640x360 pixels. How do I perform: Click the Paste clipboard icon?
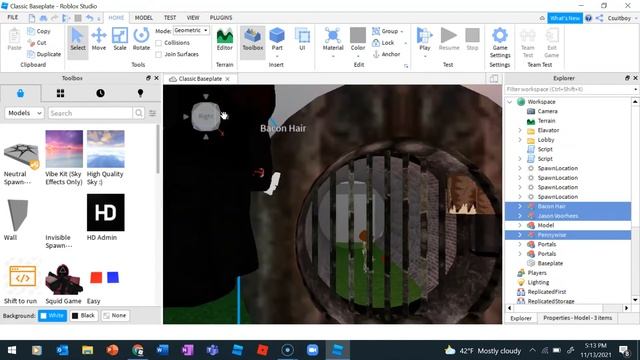point(14,40)
